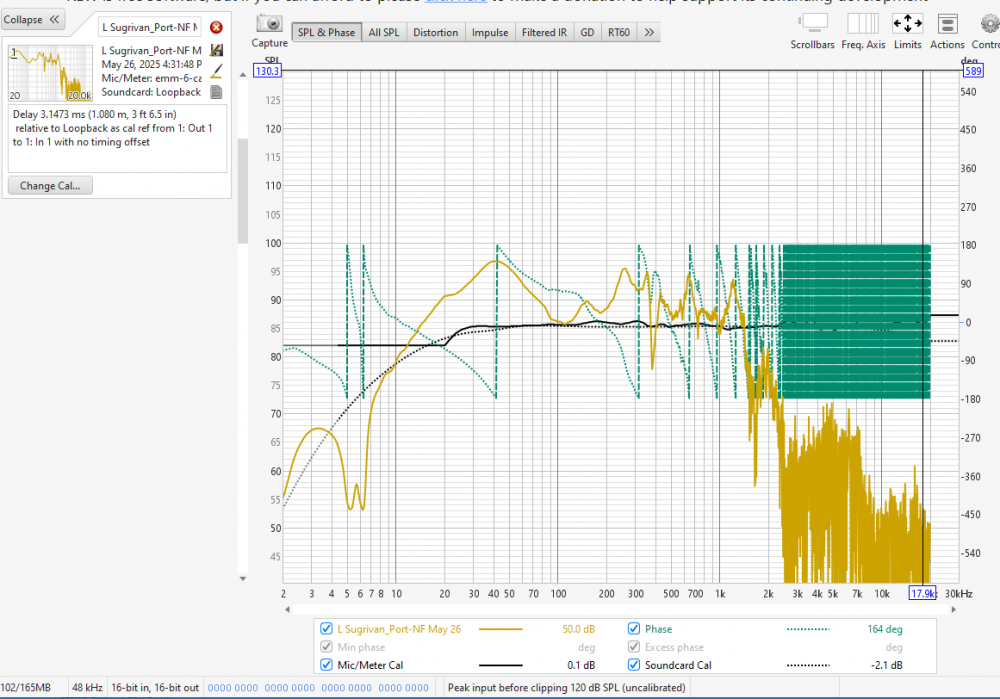Click the Freq. Axis icon
The width and height of the screenshot is (1000, 699).
(862, 23)
